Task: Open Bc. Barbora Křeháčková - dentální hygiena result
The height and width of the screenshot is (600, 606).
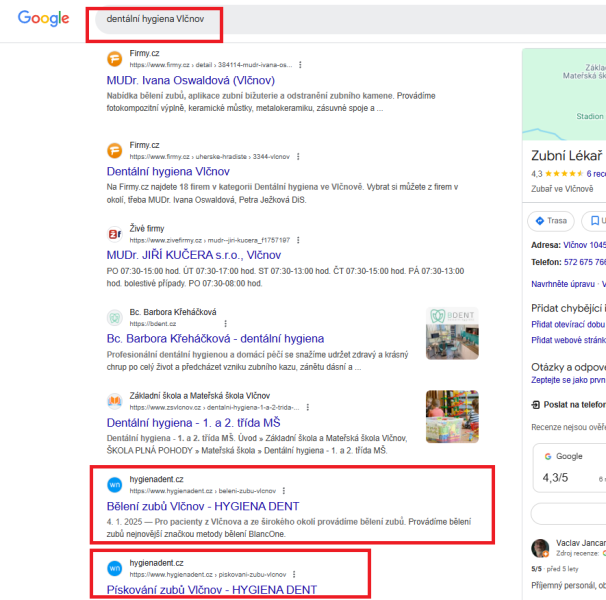Action: pos(215,339)
